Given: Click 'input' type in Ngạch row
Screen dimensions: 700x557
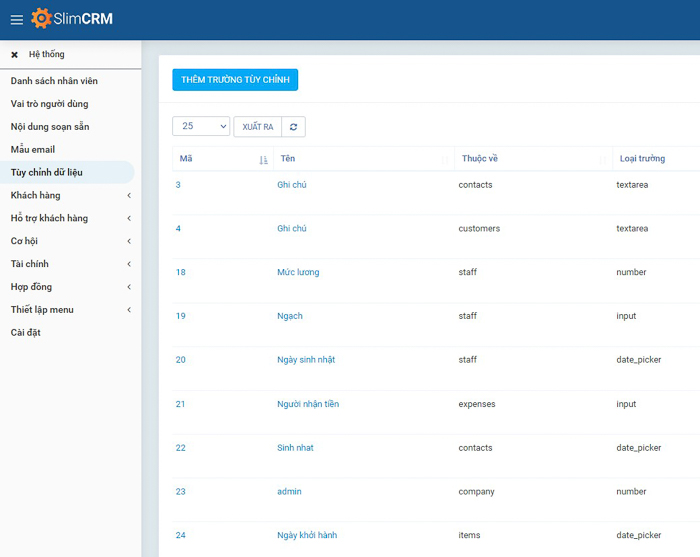Looking at the screenshot, I should (626, 316).
